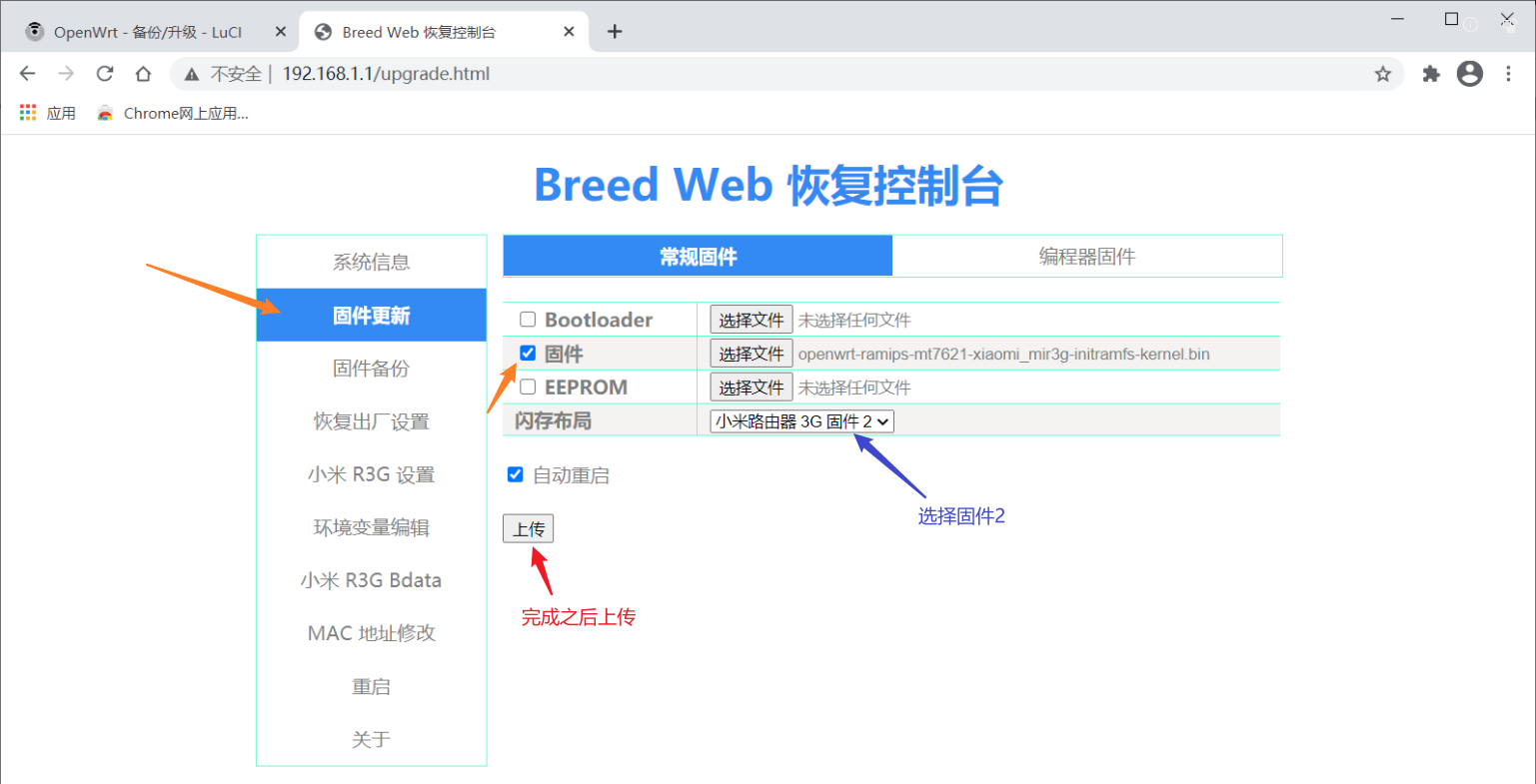1536x784 pixels.
Task: Maximize the browser window
Action: [1452, 19]
